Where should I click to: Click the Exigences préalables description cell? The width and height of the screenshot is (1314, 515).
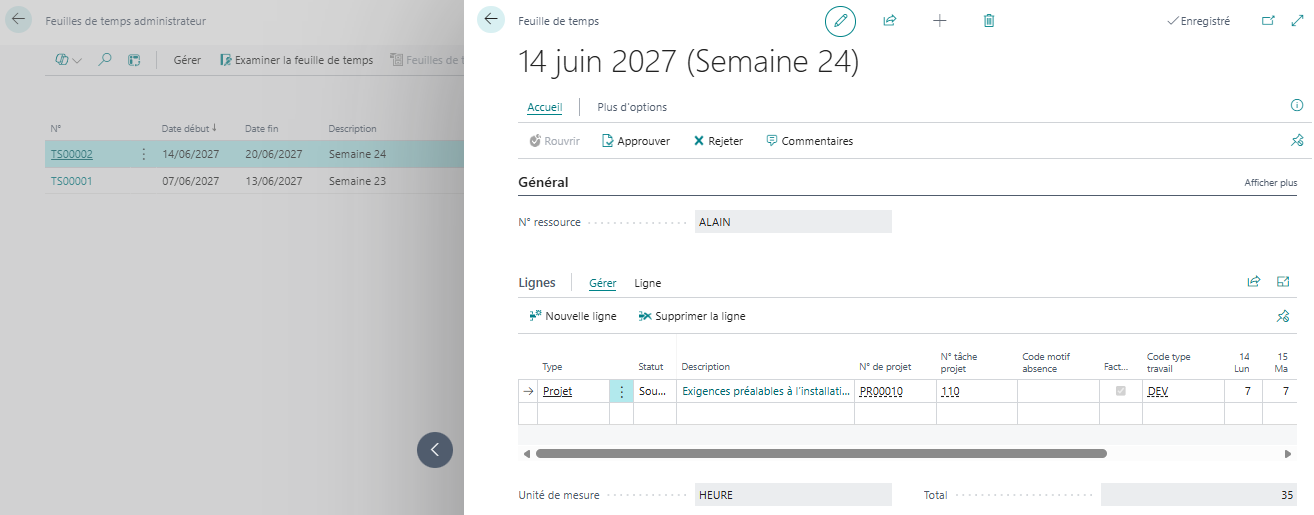coord(766,391)
